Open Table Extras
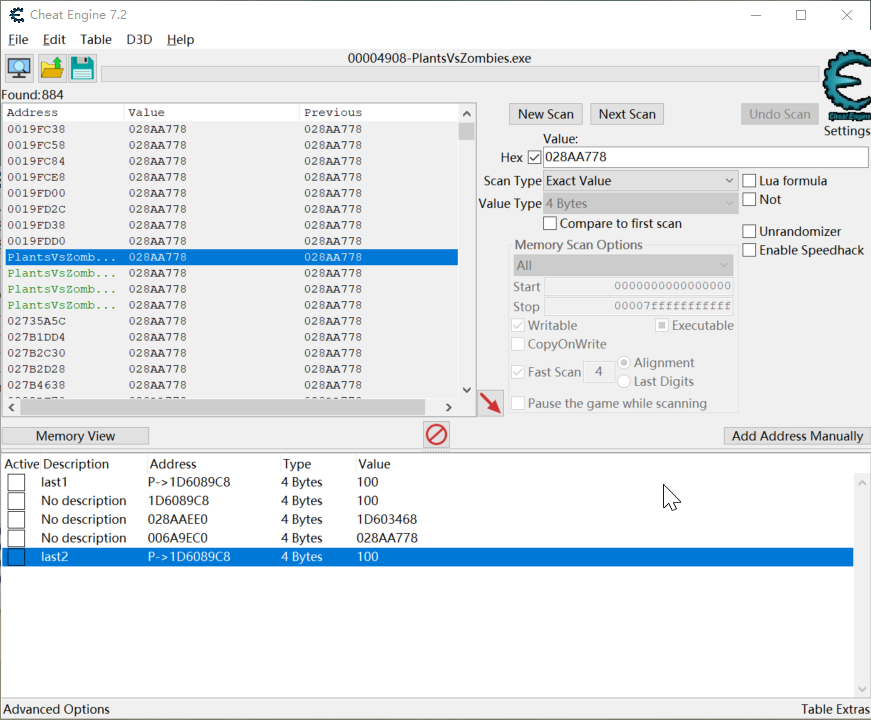 835,709
